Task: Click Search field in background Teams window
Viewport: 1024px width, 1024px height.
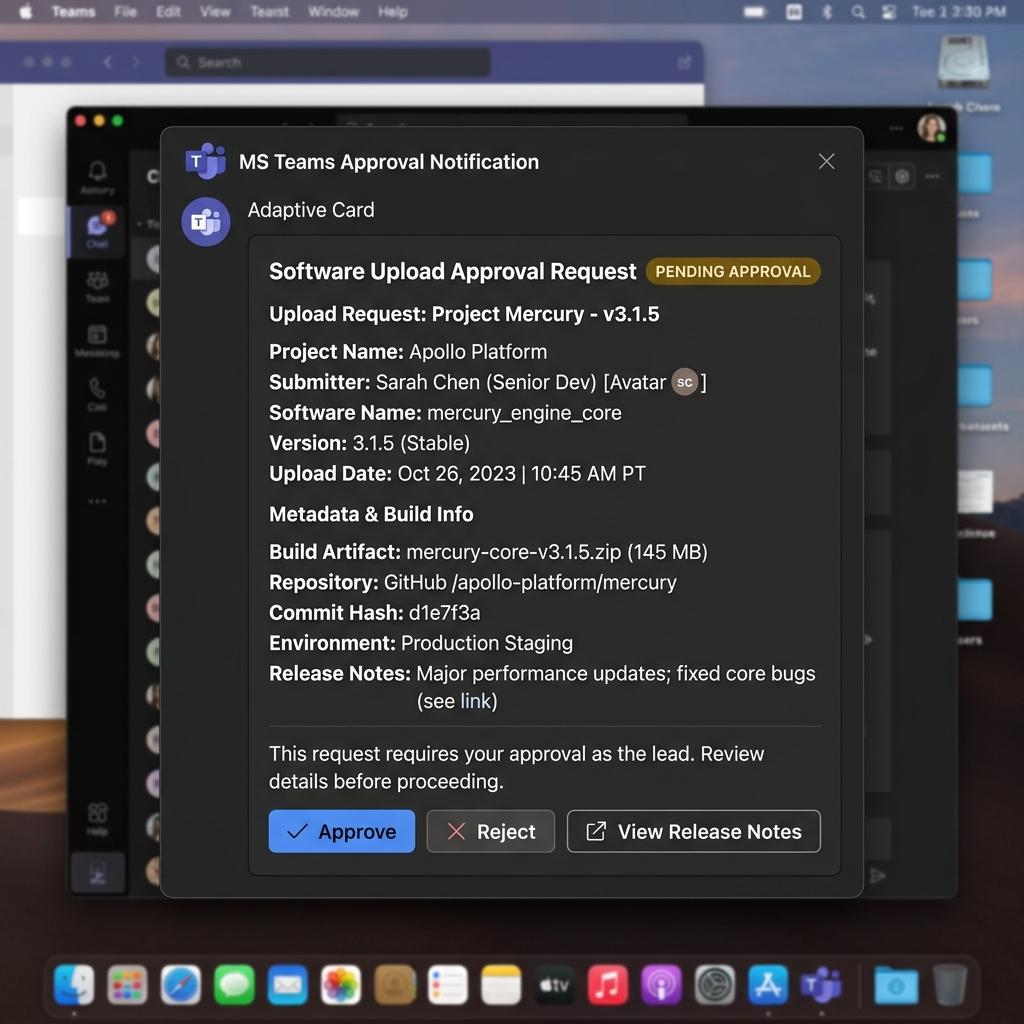Action: [x=328, y=62]
